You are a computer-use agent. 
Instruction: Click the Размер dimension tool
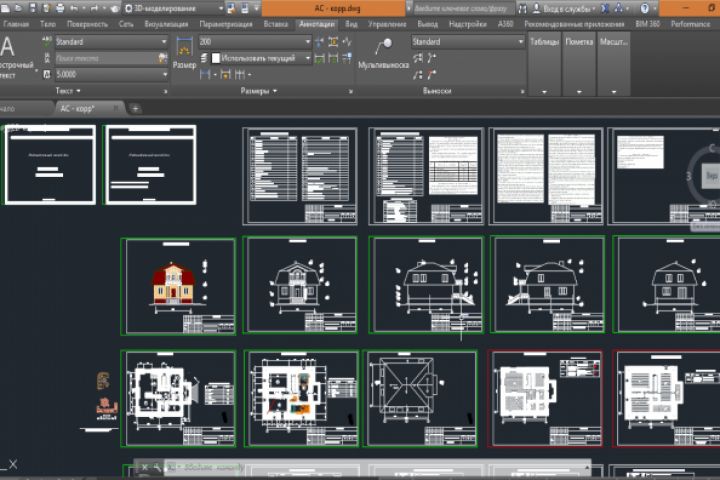pyautogui.click(x=184, y=53)
